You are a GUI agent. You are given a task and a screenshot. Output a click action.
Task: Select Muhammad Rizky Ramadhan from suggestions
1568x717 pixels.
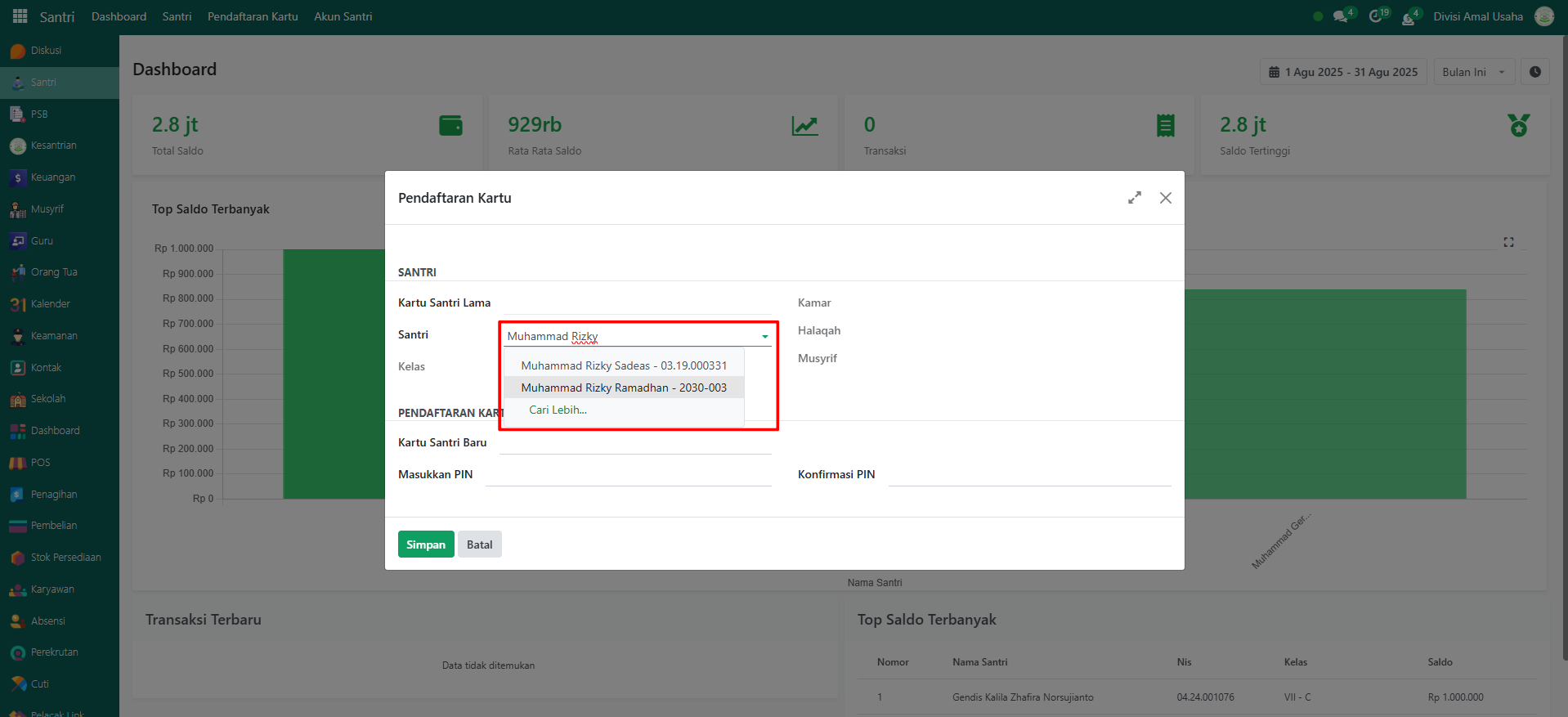point(623,388)
